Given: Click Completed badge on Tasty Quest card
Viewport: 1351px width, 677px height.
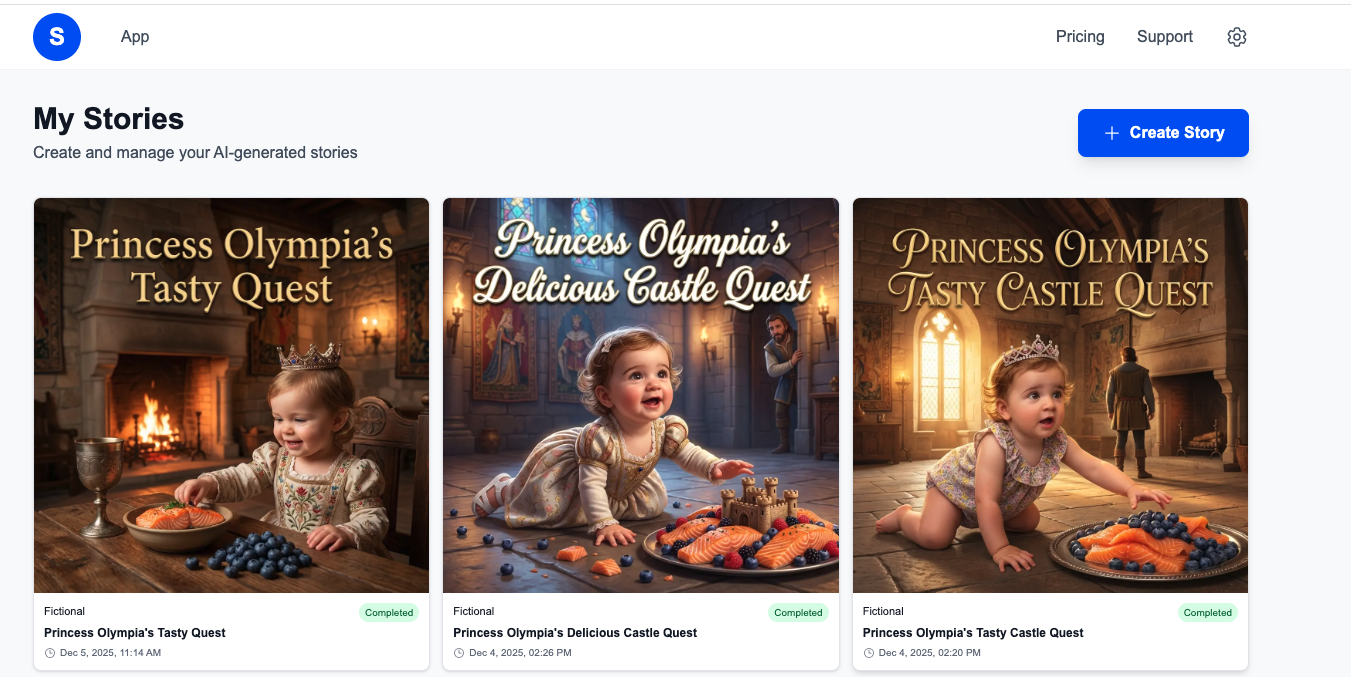Looking at the screenshot, I should click(x=389, y=612).
